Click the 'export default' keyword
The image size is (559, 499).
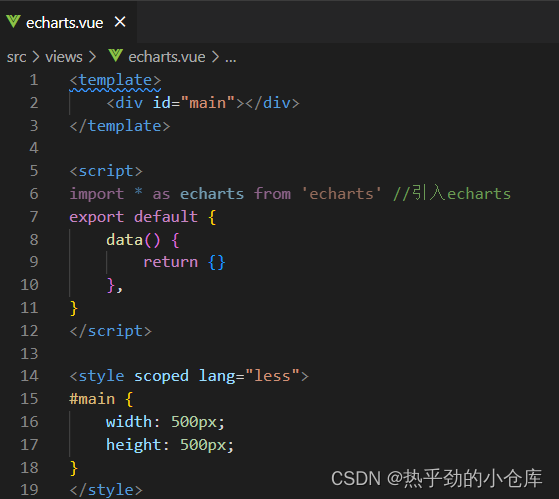click(133, 217)
